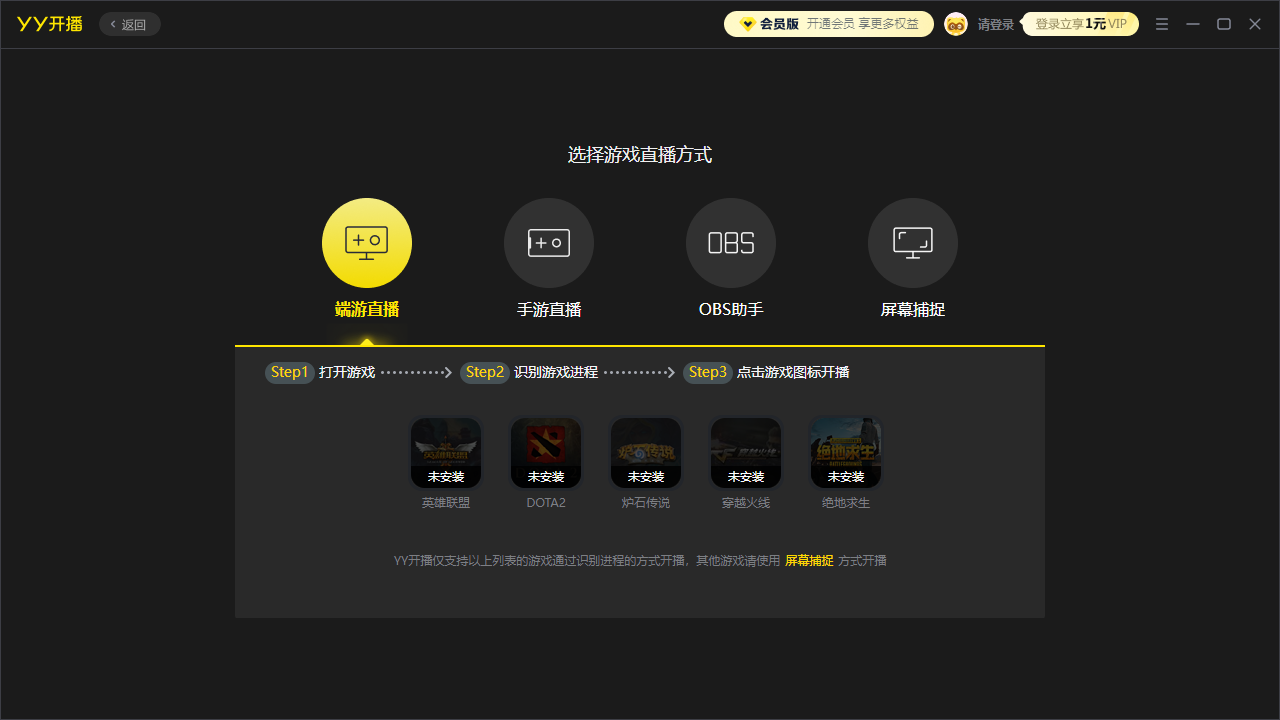Select the 端游直播 PC game streaming icon
This screenshot has height=720, width=1280.
[367, 243]
